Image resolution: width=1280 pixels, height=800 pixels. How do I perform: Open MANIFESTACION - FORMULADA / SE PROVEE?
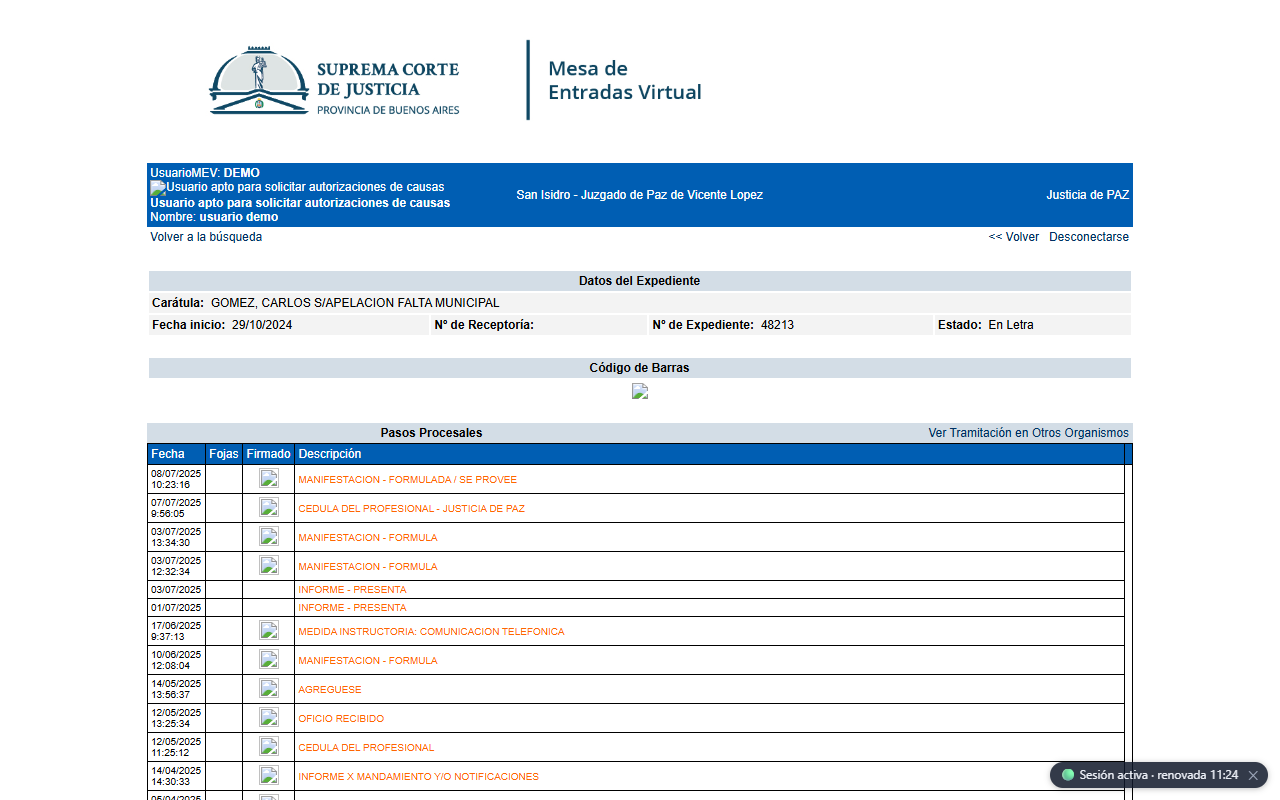tap(408, 480)
